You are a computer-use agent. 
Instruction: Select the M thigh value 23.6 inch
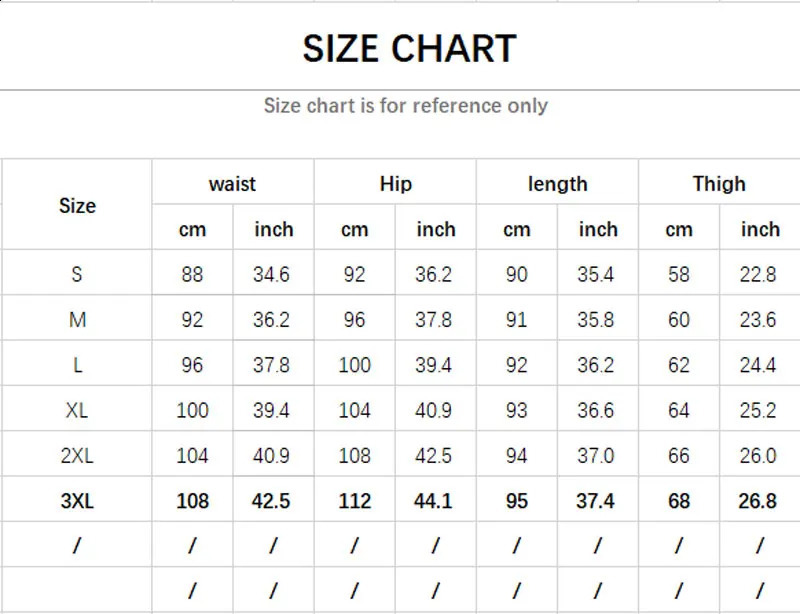click(x=757, y=320)
